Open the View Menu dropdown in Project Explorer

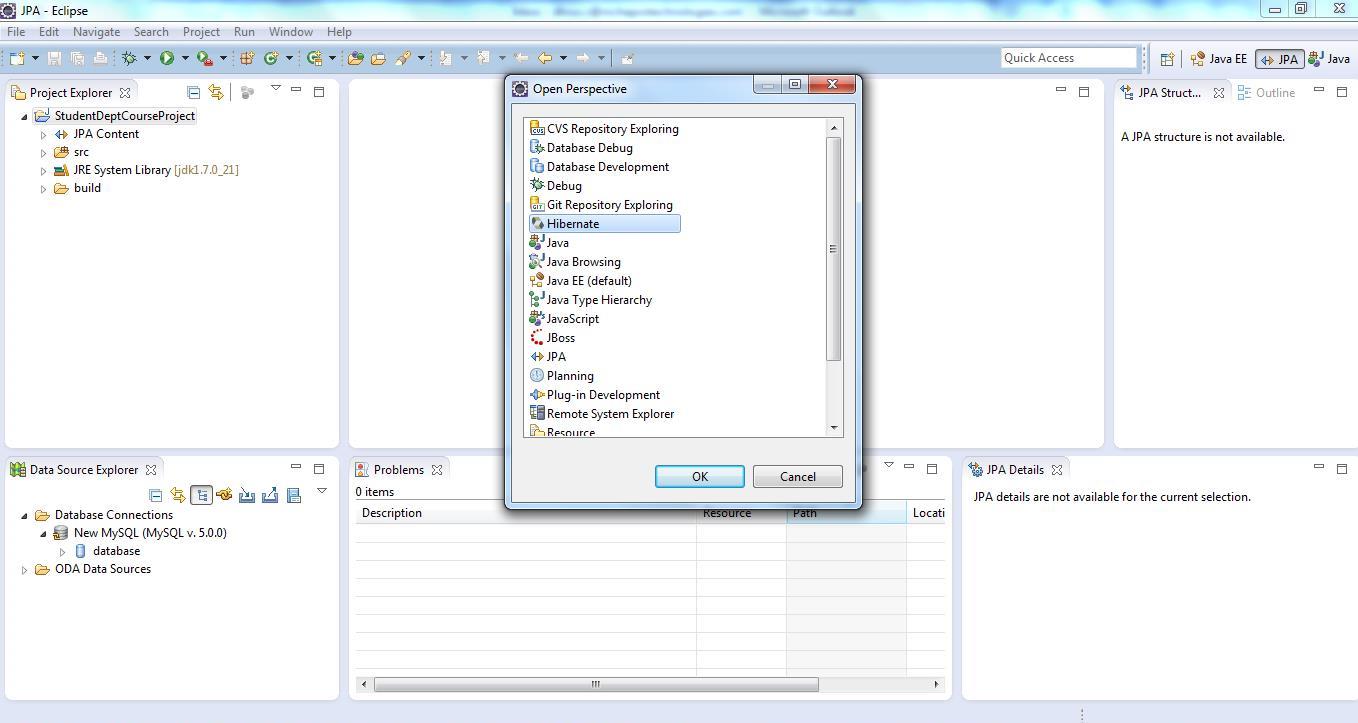(276, 89)
